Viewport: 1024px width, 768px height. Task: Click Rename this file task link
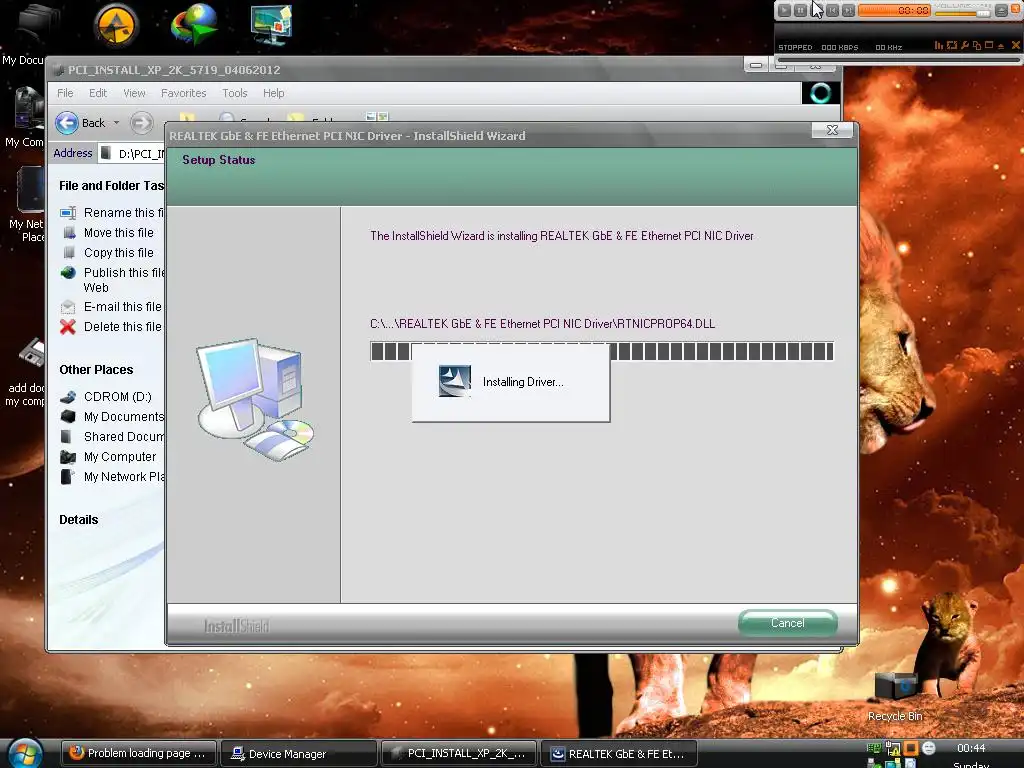(x=123, y=212)
